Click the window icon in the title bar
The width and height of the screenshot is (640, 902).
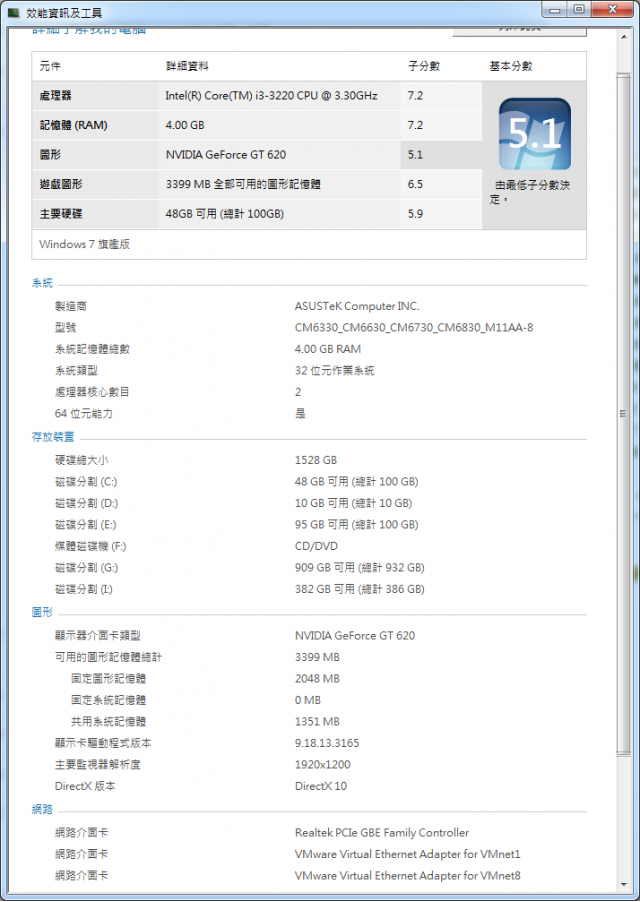[14, 13]
